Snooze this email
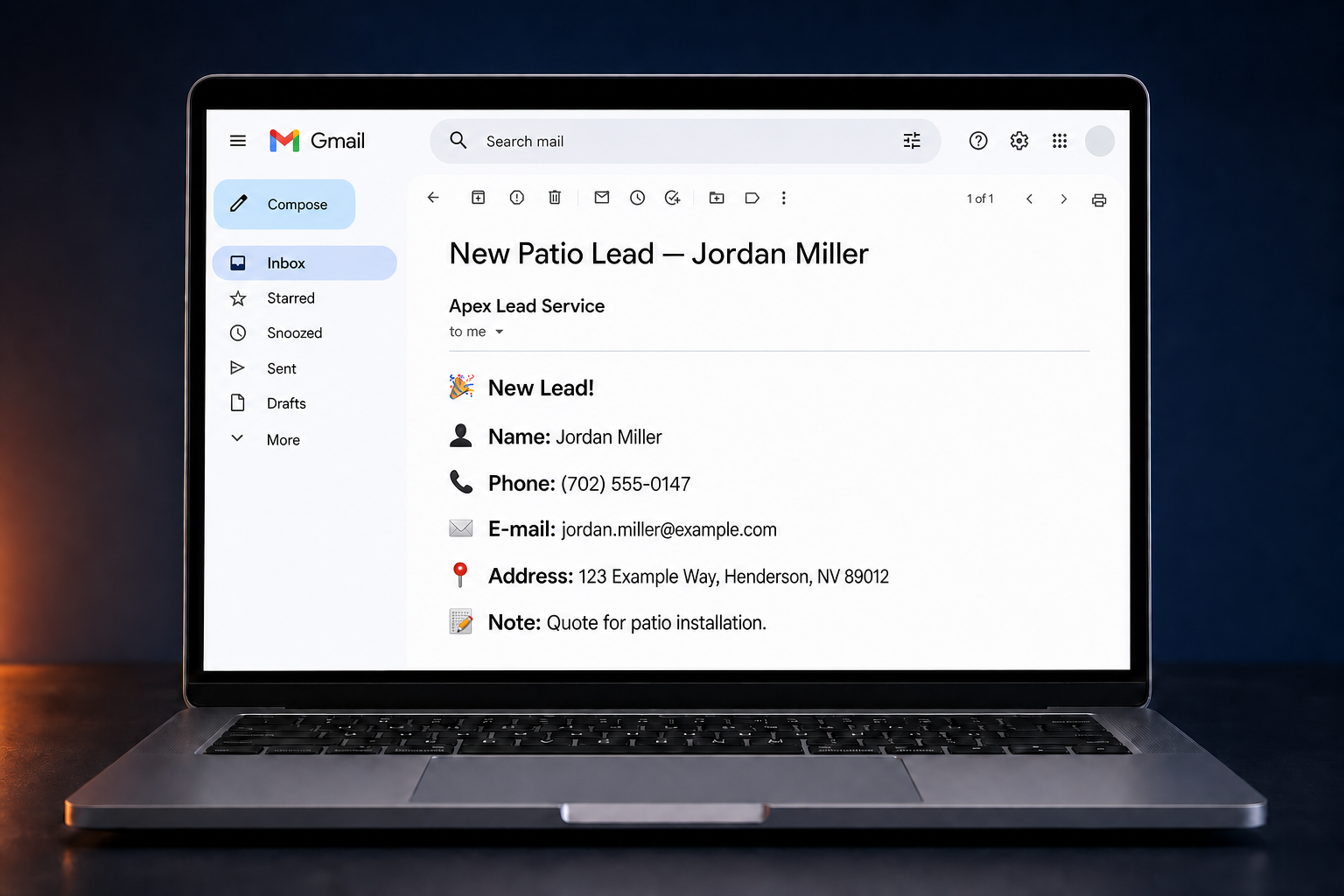 [x=638, y=198]
